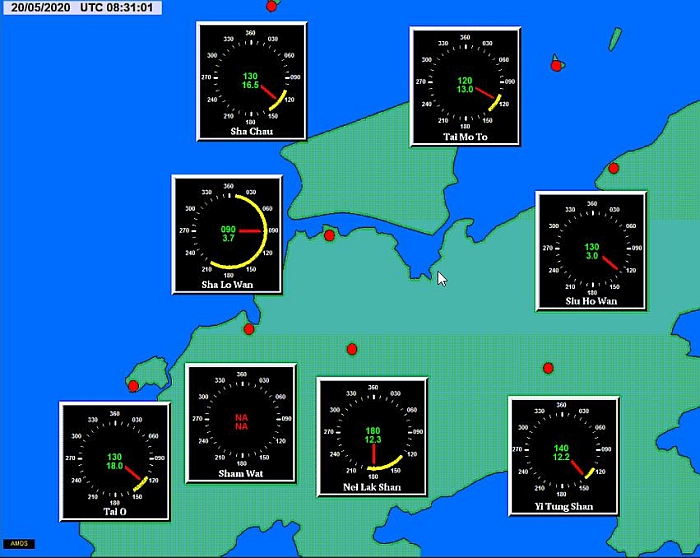Open the Sha Chau wind gauge panel
The height and width of the screenshot is (558, 700).
coord(251,81)
